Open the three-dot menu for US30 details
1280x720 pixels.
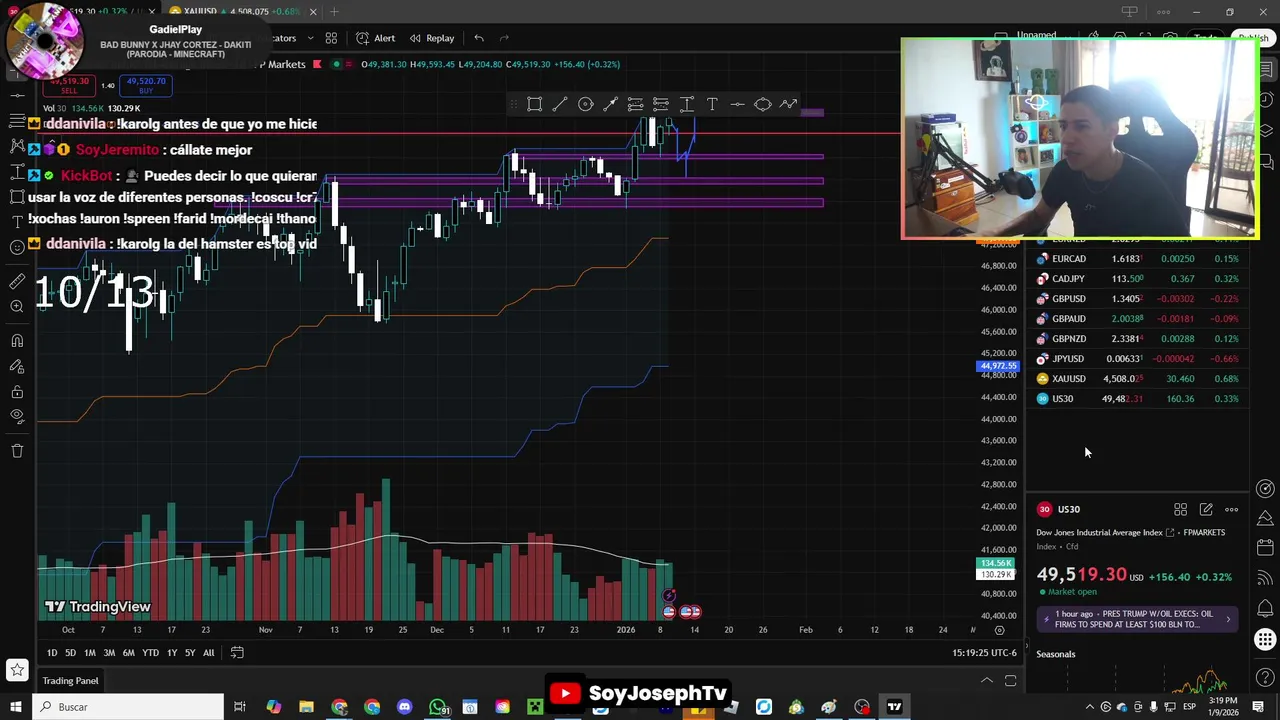tap(1232, 510)
